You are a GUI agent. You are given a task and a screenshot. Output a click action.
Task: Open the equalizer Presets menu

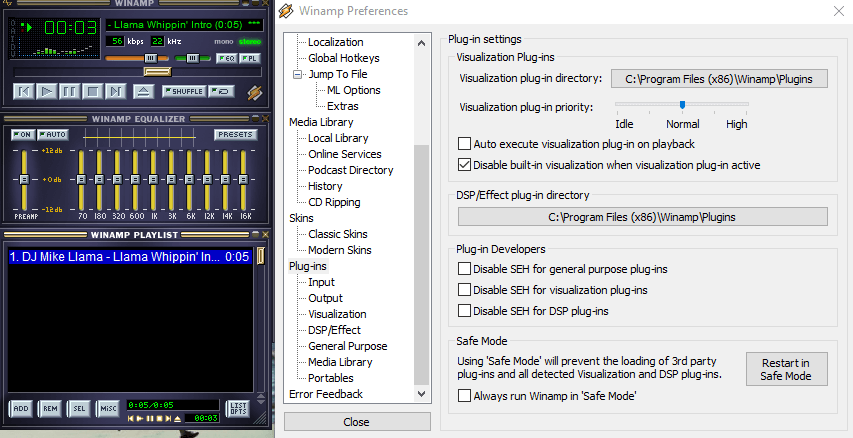click(x=235, y=134)
